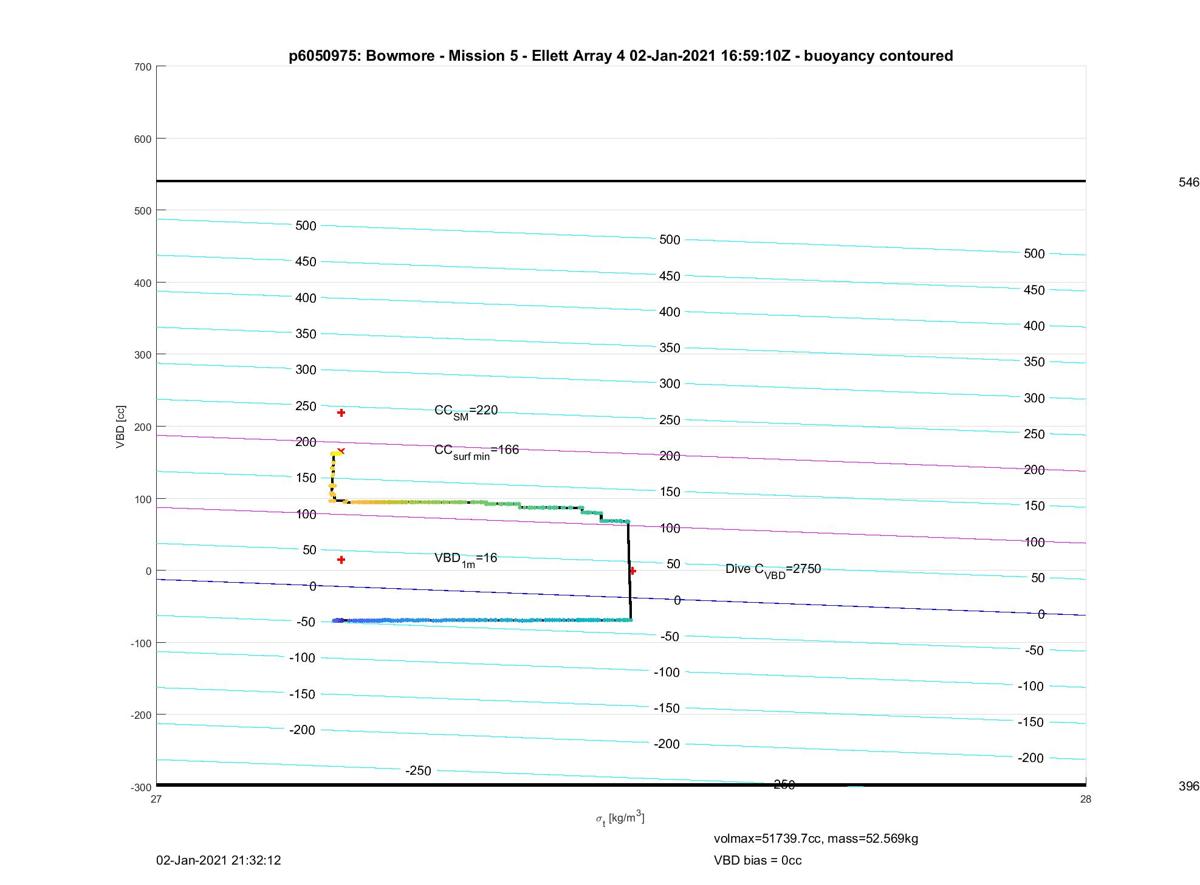Click the sigma_t [kg/m3] x-axis label
The image size is (1200, 885).
[620, 819]
